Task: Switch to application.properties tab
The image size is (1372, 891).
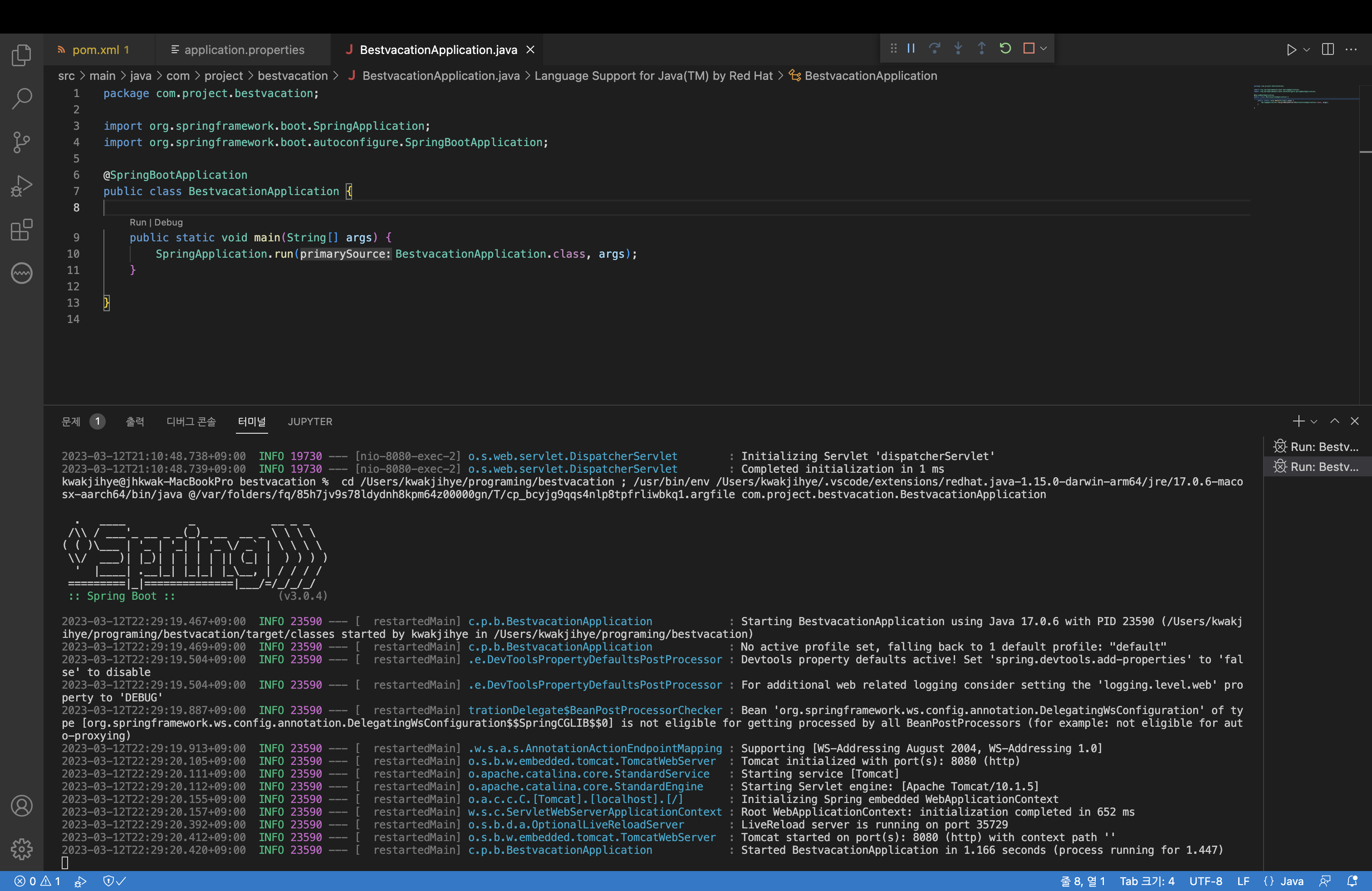Action: coord(243,49)
